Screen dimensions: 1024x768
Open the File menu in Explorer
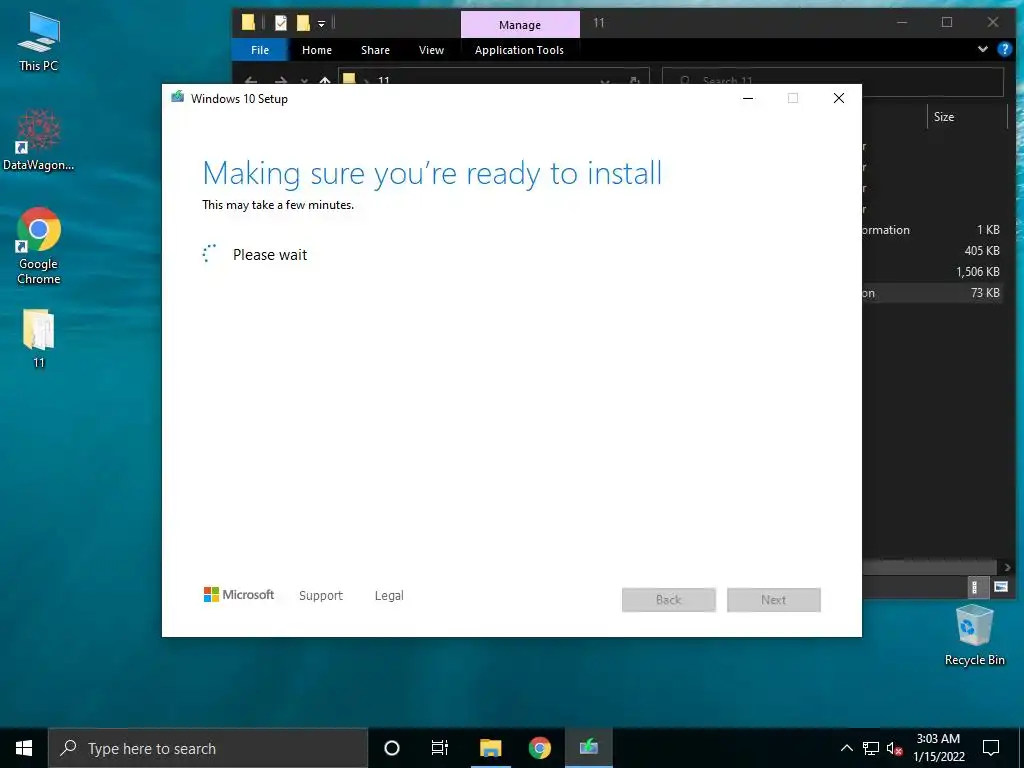coord(260,50)
